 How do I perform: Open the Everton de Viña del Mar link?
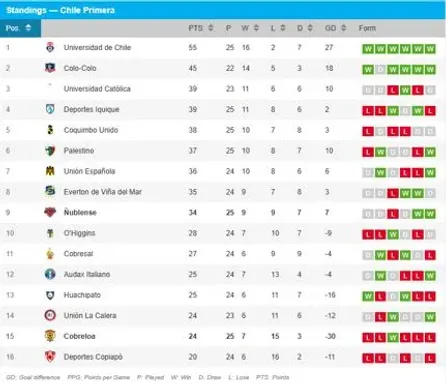point(103,192)
